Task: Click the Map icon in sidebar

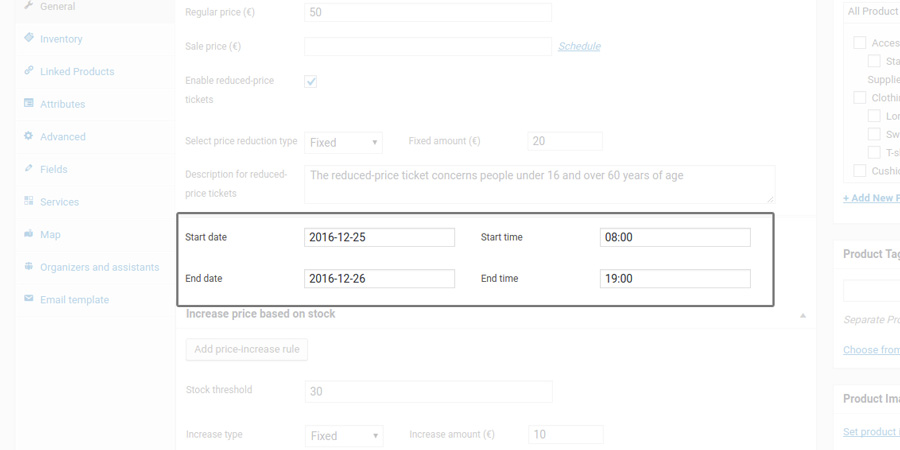Action: tap(29, 234)
